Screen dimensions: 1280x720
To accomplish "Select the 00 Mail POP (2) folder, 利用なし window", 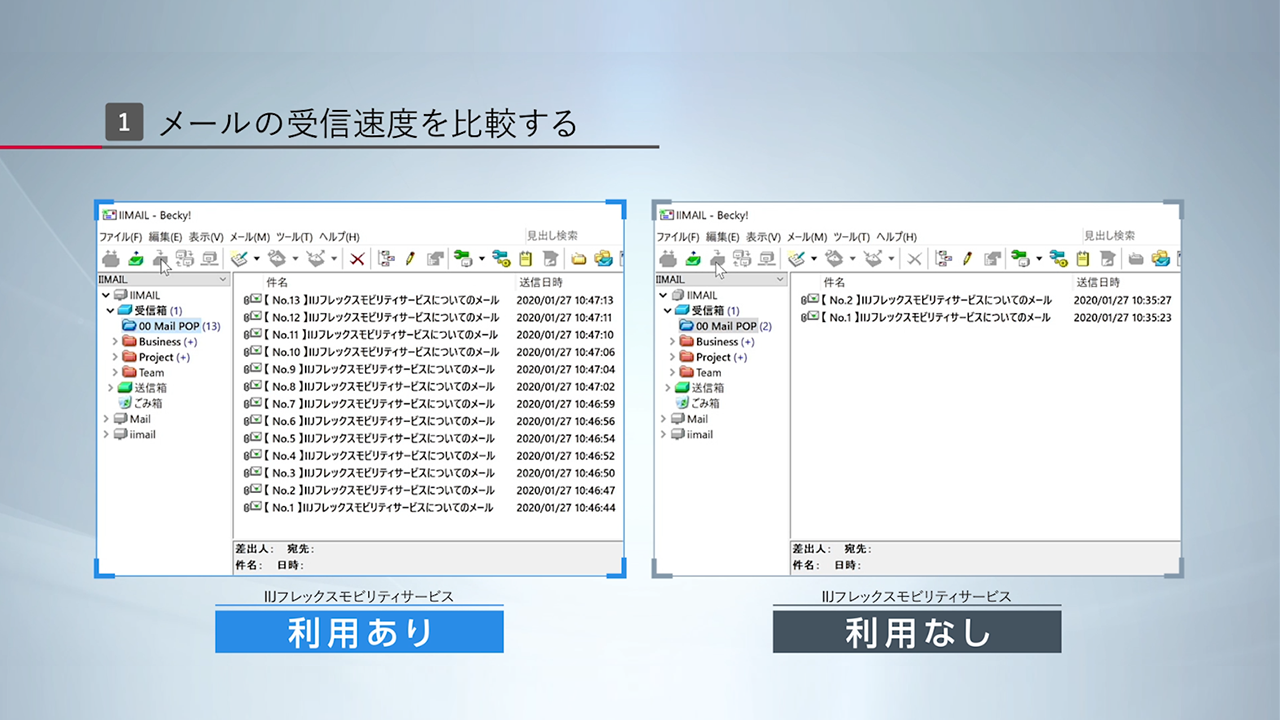I will (x=725, y=326).
